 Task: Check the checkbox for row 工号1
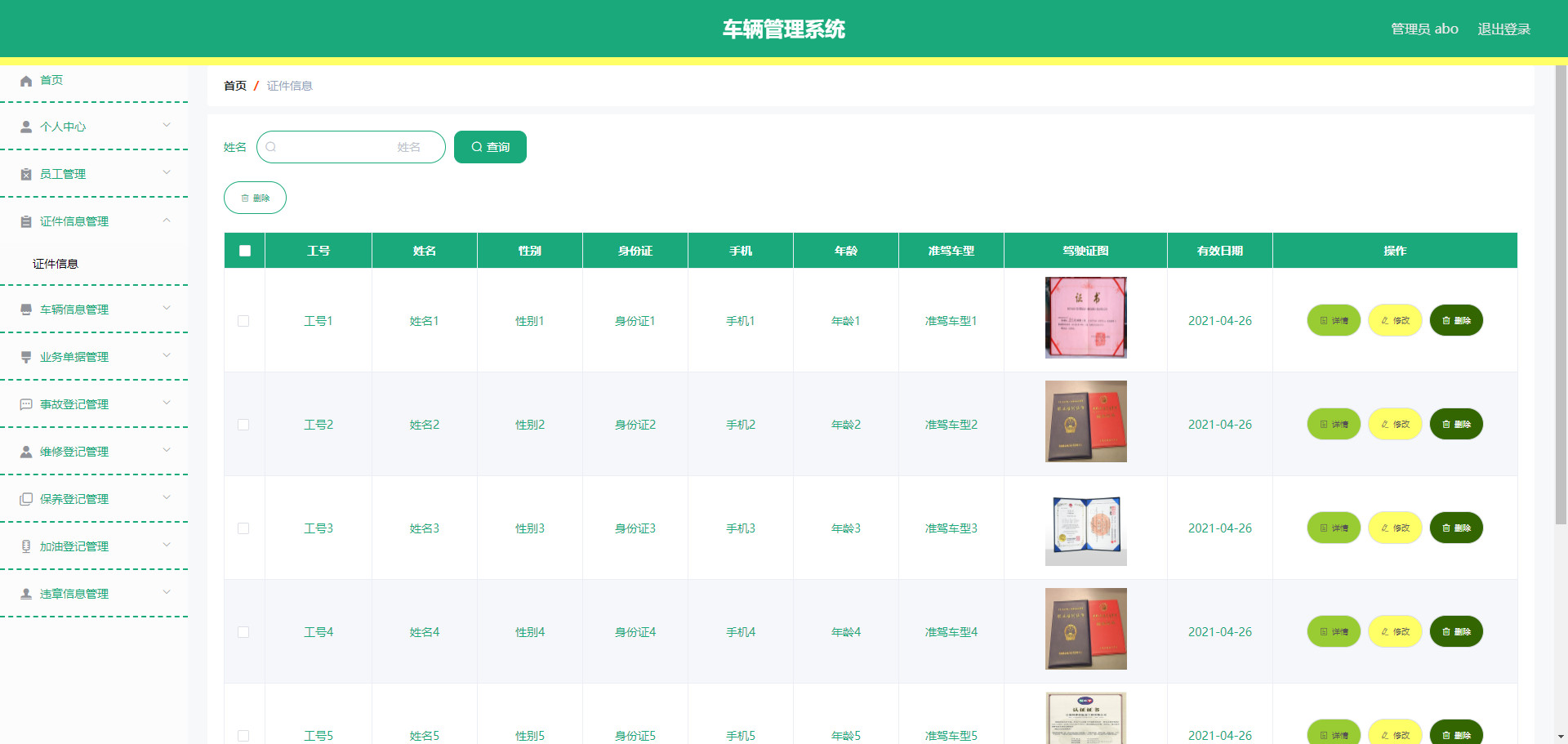pos(243,321)
